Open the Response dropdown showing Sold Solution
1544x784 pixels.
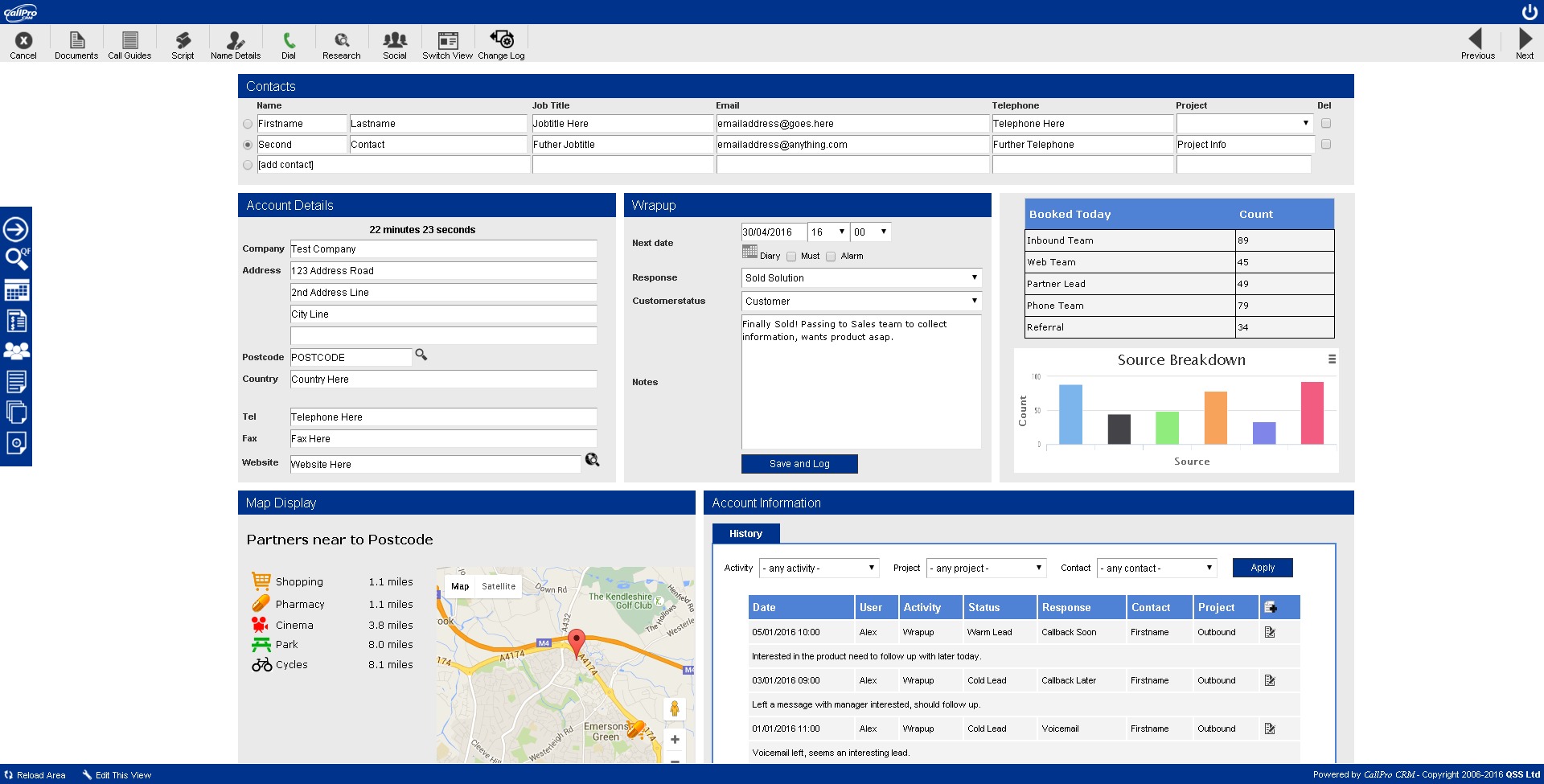[861, 278]
